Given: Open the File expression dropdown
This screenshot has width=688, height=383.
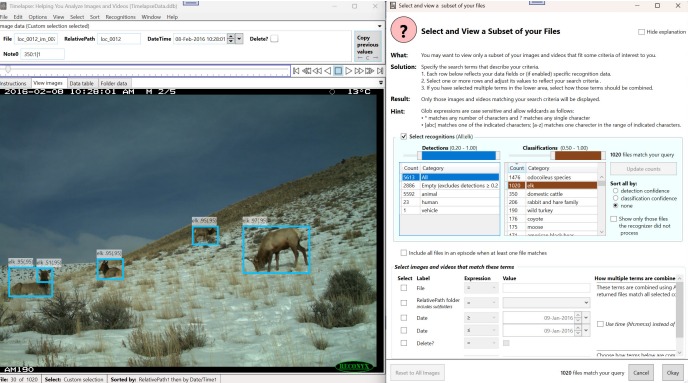Looking at the screenshot, I should (x=481, y=288).
